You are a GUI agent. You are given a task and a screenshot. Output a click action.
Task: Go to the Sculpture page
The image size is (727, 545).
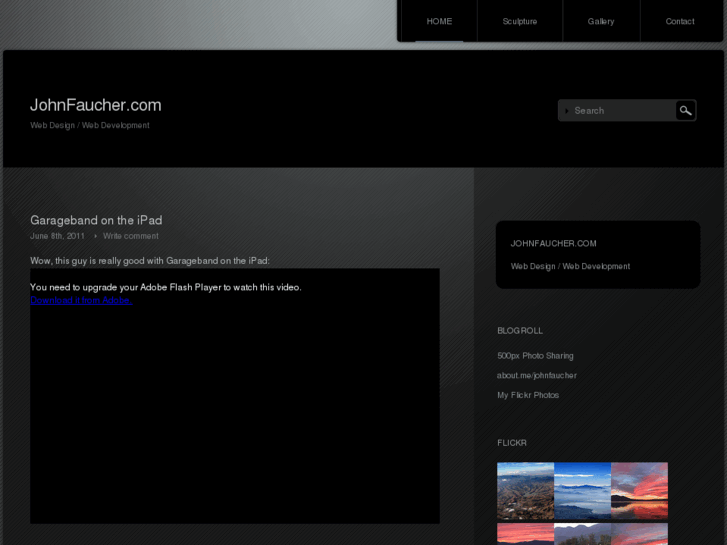[x=520, y=21]
